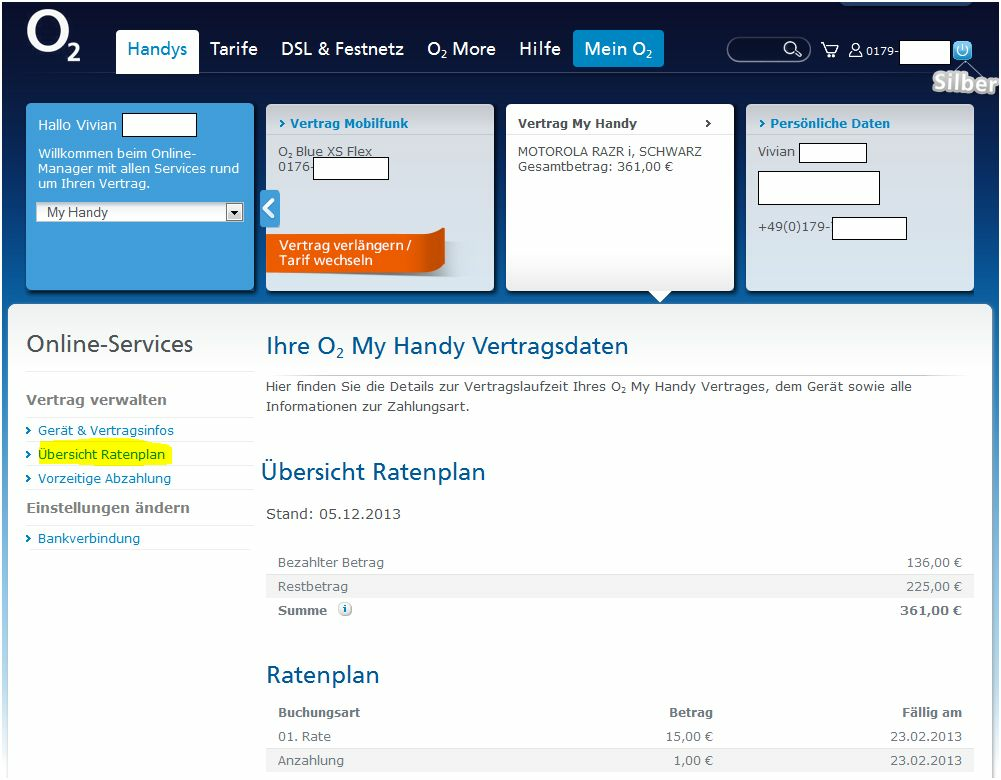Click the Anzahlung amount 1,00 €
The height and width of the screenshot is (780, 1001).
pos(693,760)
